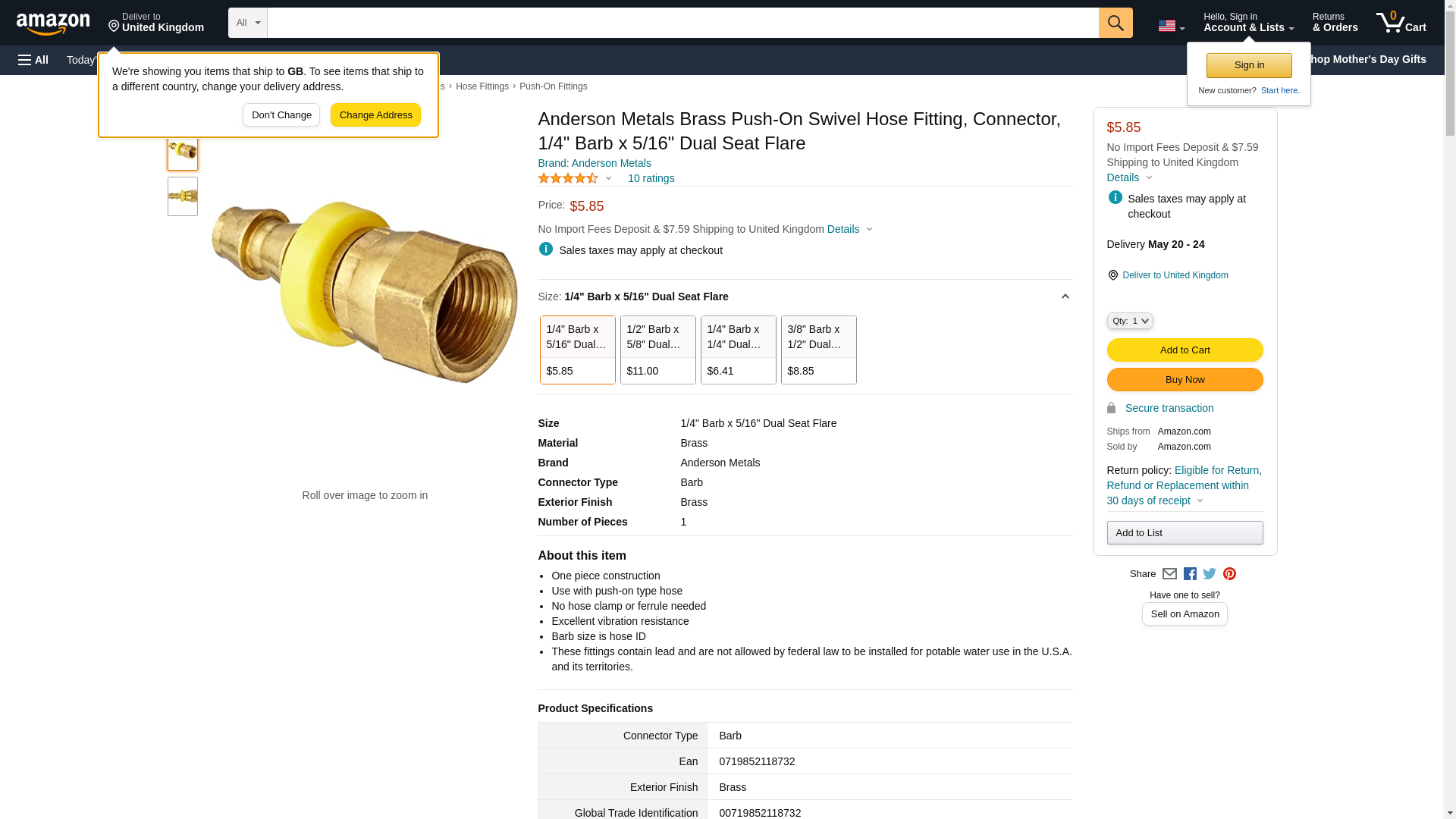Share product on Pinterest icon
Viewport: 1456px width, 819px height.
tap(1229, 574)
